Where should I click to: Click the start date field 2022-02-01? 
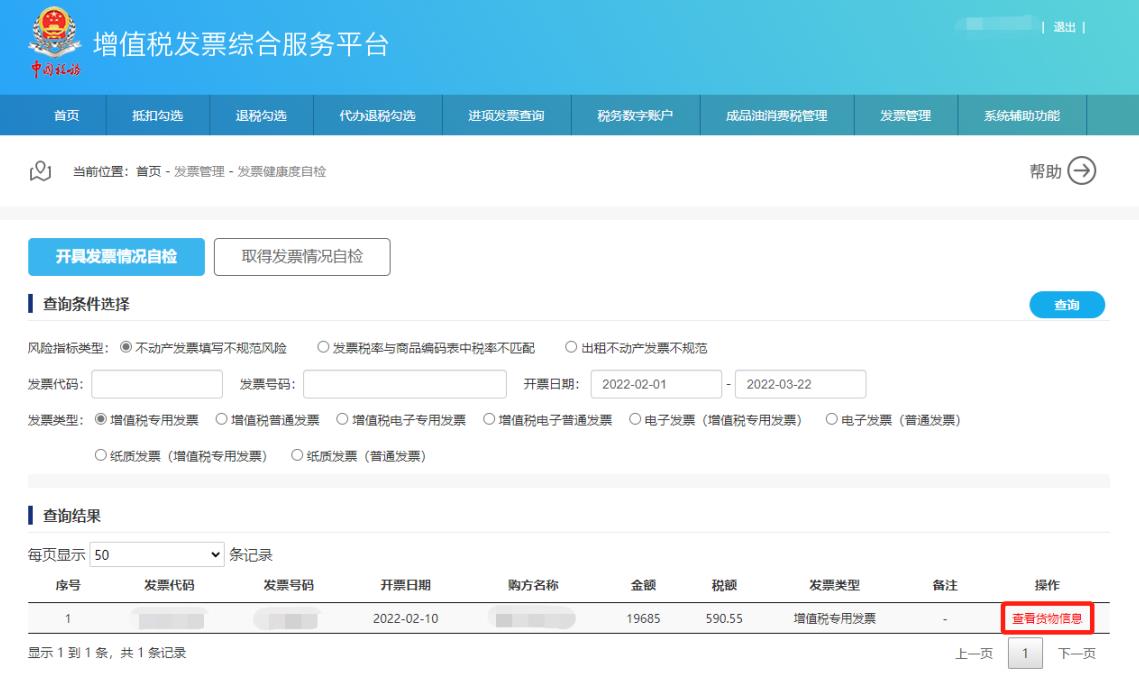point(655,384)
